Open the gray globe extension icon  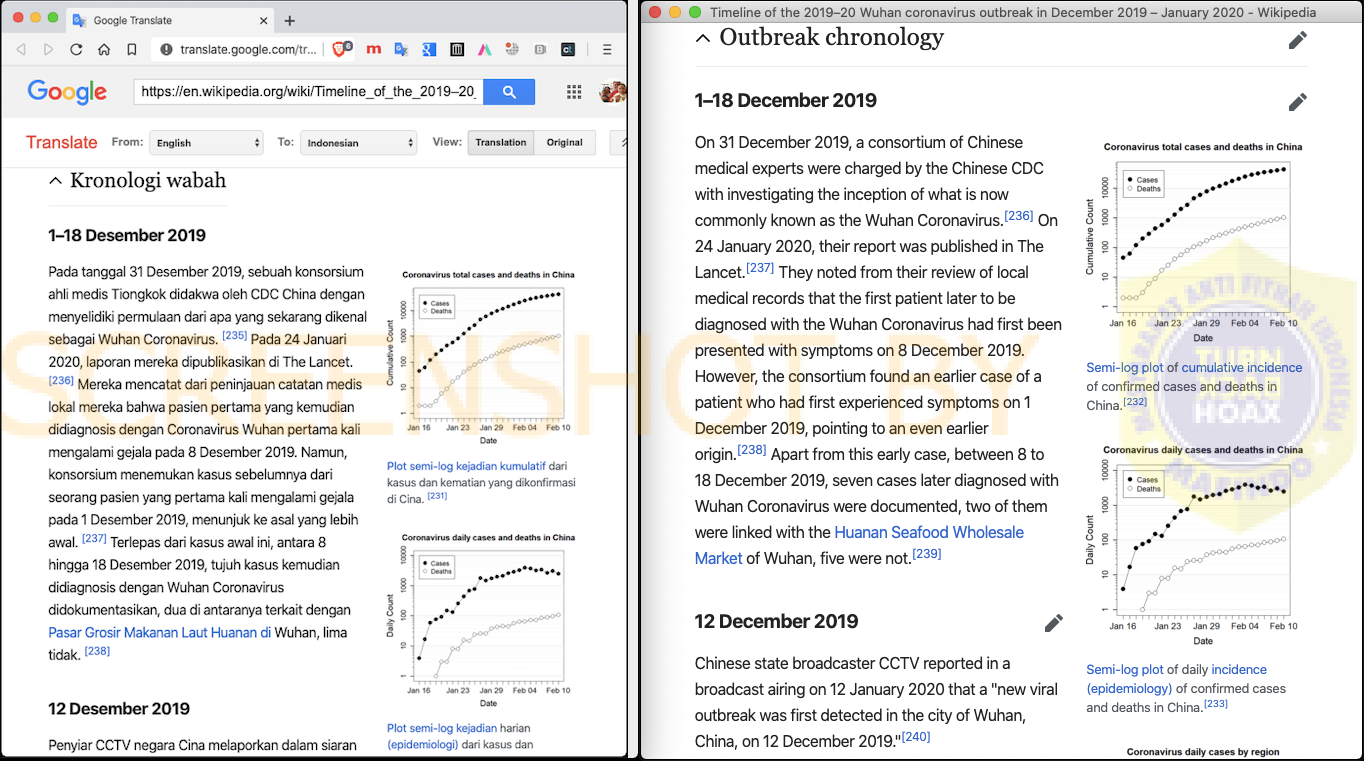pyautogui.click(x=512, y=49)
